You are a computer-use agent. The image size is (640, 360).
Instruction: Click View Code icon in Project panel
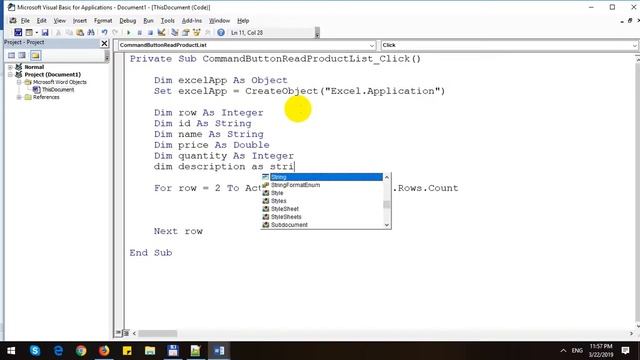pos(11,55)
